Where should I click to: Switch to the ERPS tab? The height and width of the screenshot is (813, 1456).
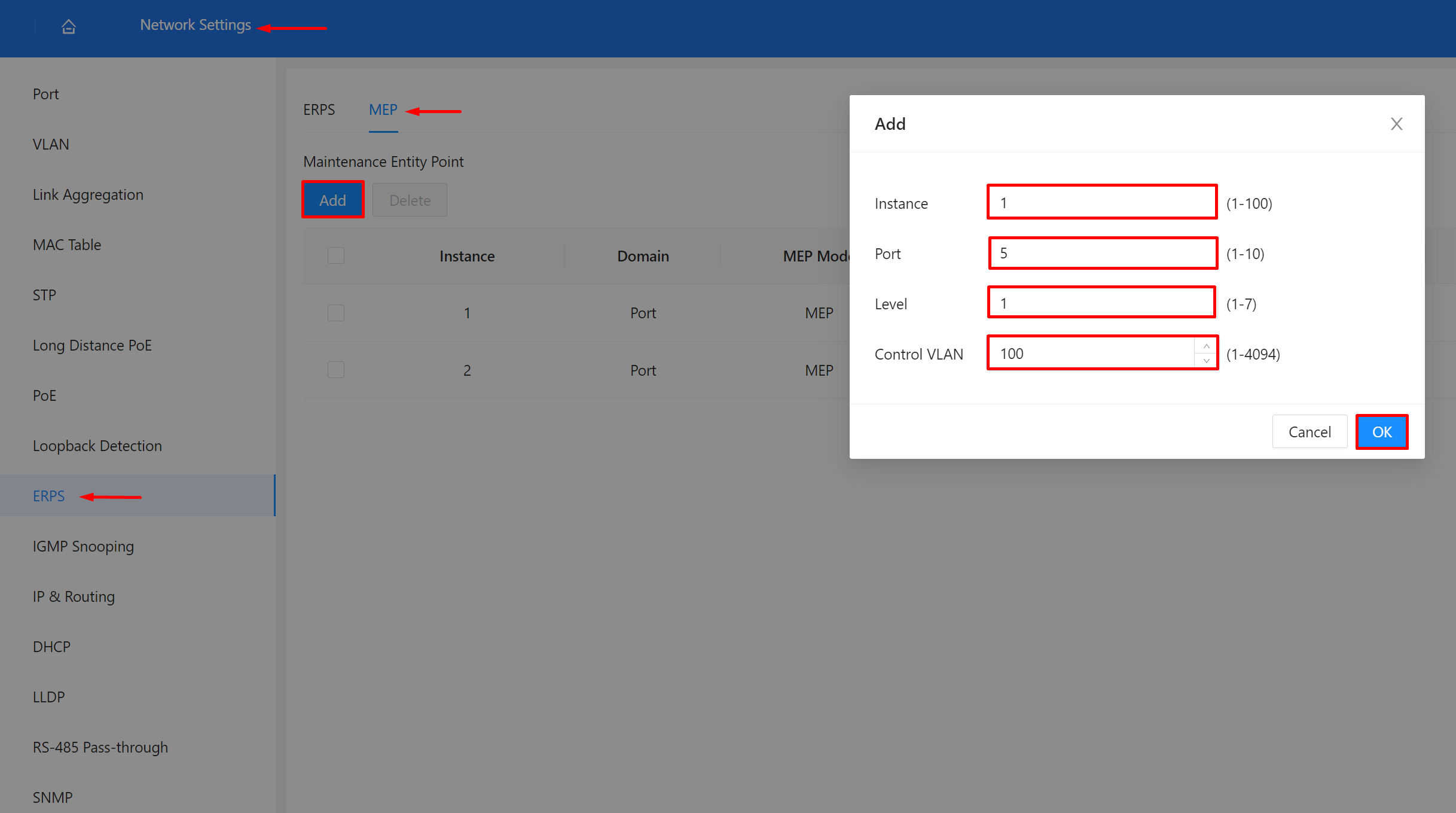pyautogui.click(x=319, y=110)
